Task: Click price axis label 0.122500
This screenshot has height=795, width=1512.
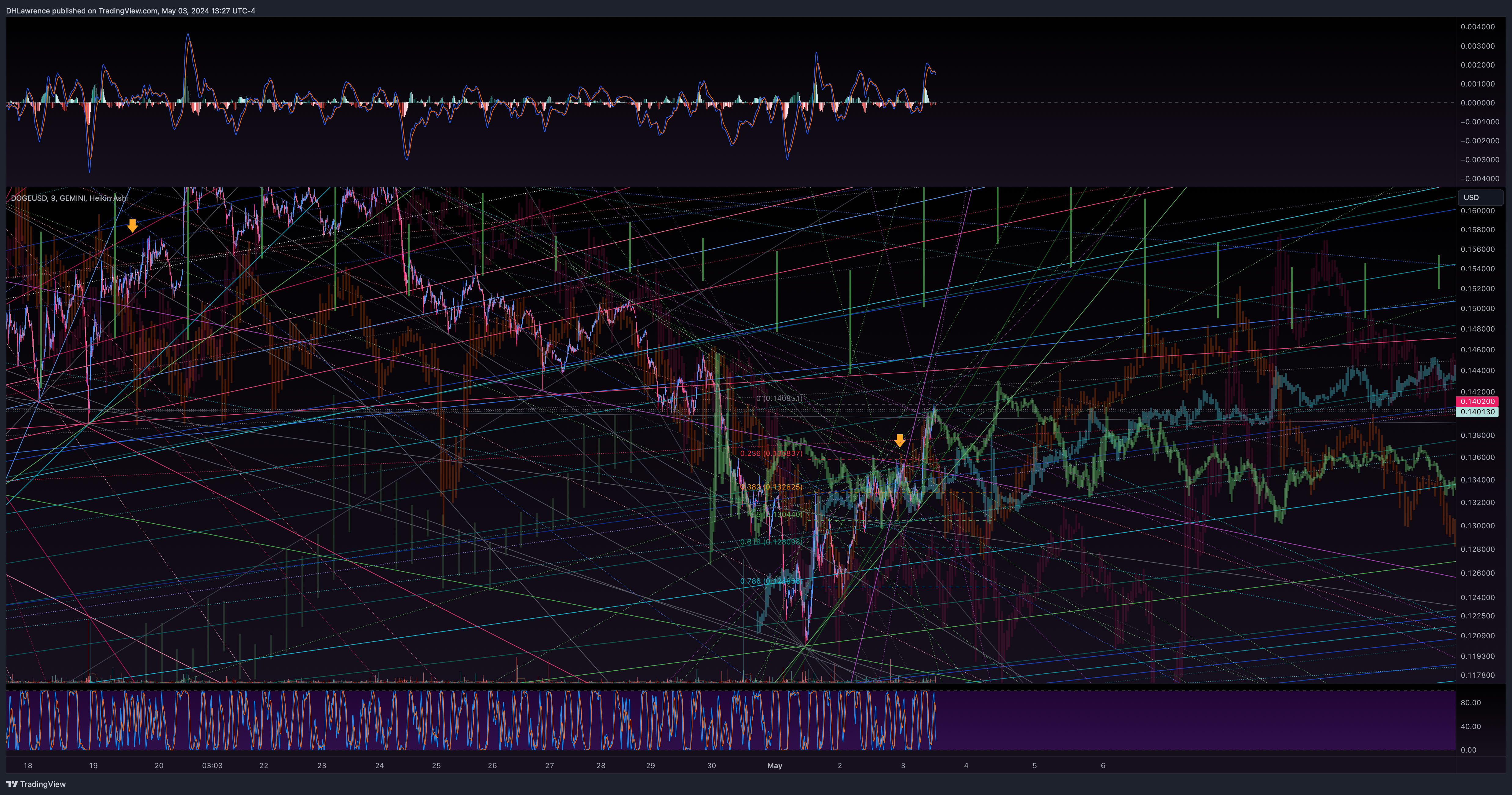Action: pos(1478,616)
